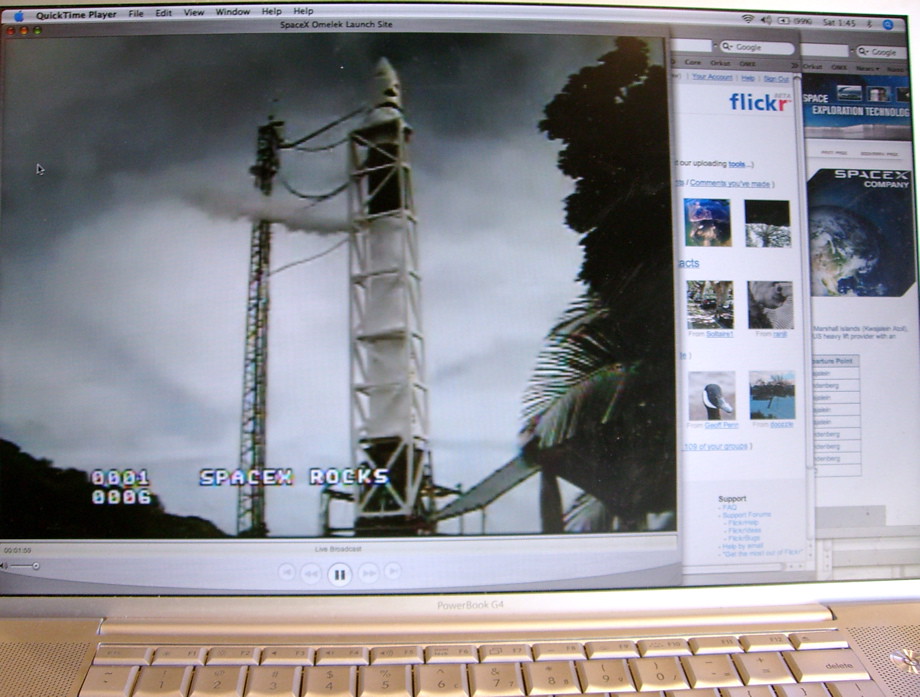Click the fast-forward button in QuickTime
The image size is (920, 697).
point(368,572)
